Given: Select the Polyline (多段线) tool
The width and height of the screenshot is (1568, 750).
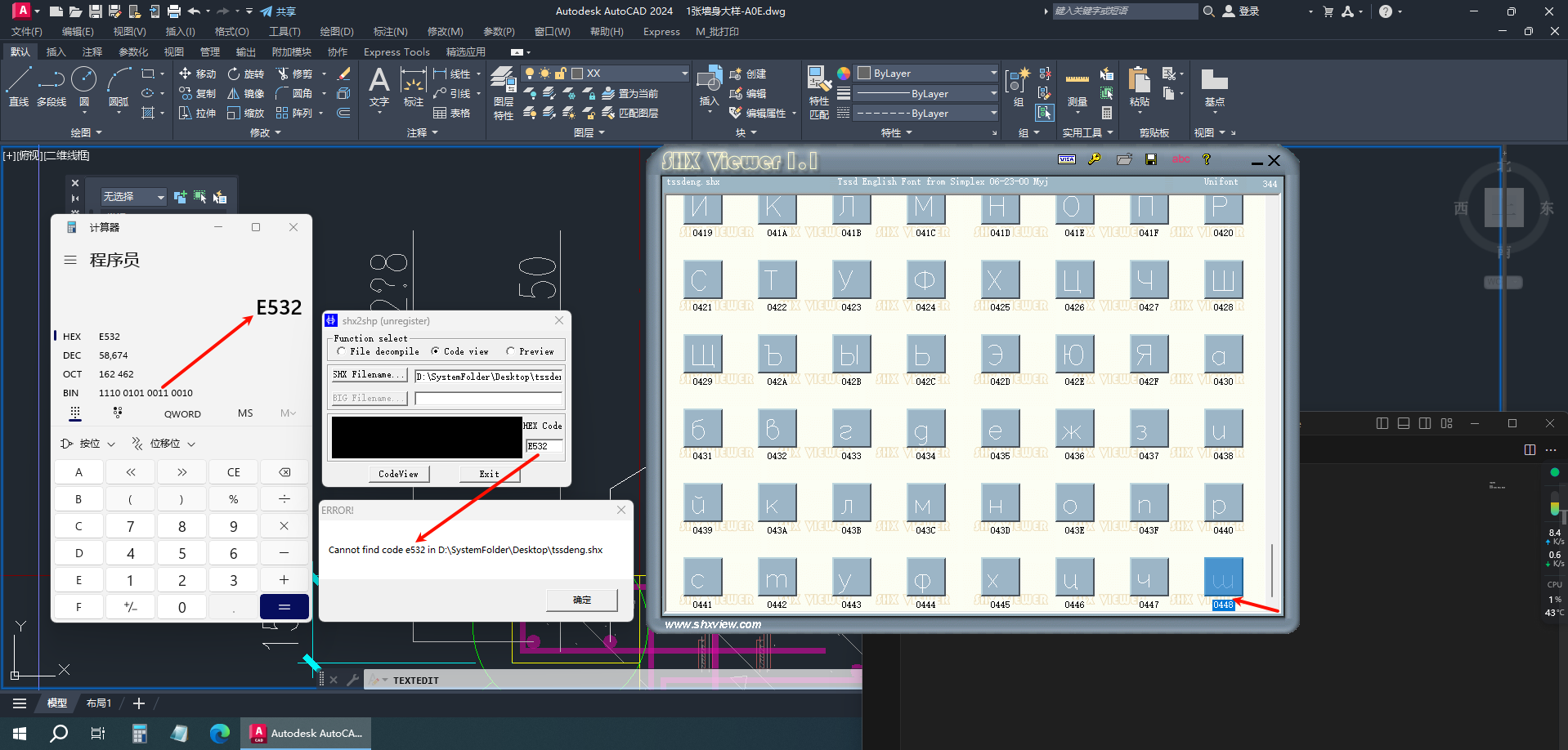Looking at the screenshot, I should (52, 87).
